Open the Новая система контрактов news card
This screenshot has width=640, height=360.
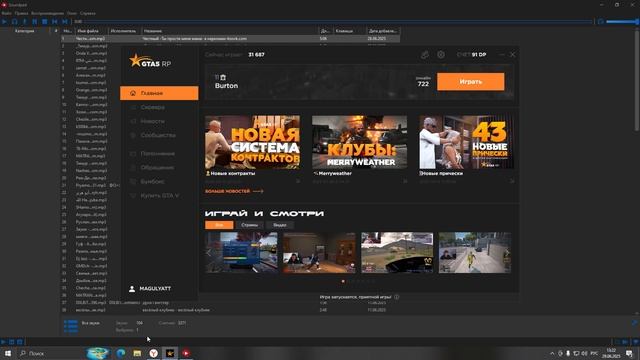pos(252,142)
